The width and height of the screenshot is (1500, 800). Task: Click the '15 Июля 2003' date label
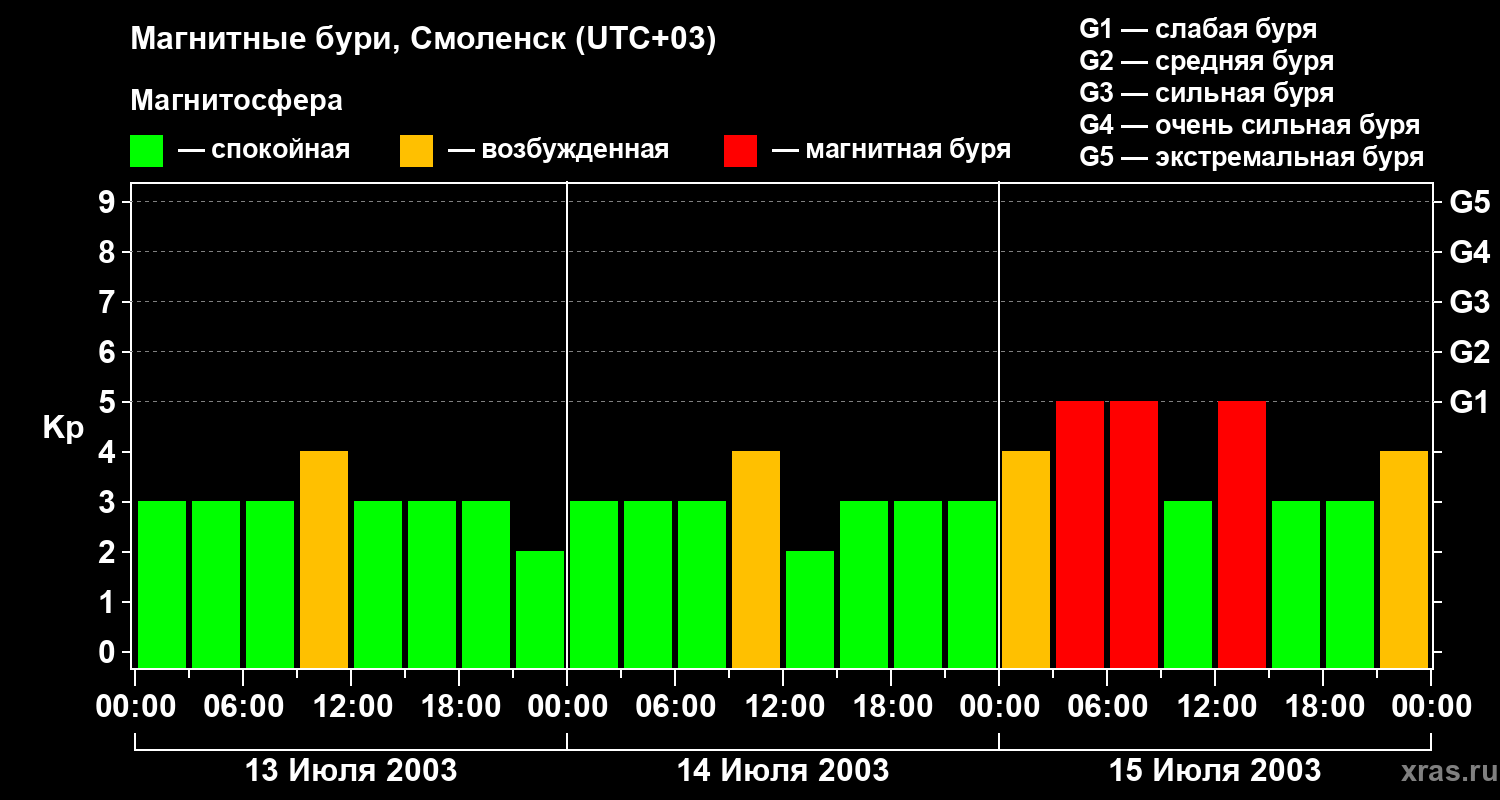click(1215, 771)
